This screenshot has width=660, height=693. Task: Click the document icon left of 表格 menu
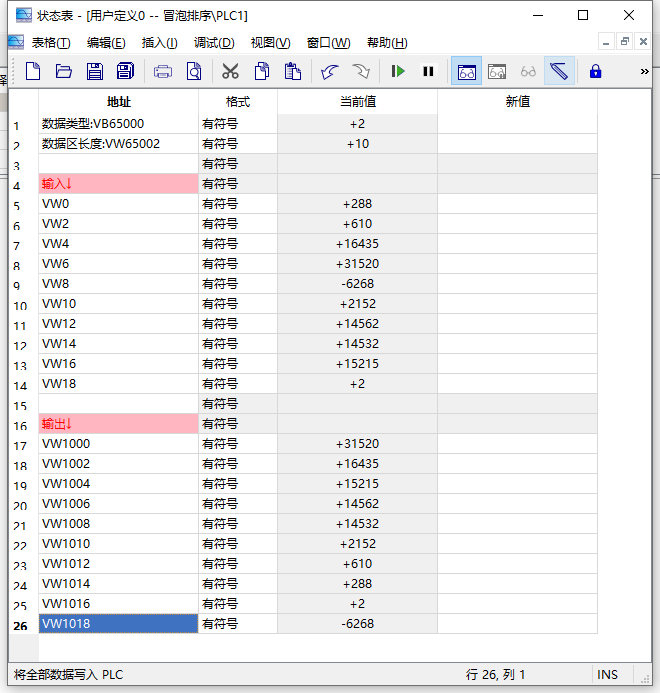16,42
